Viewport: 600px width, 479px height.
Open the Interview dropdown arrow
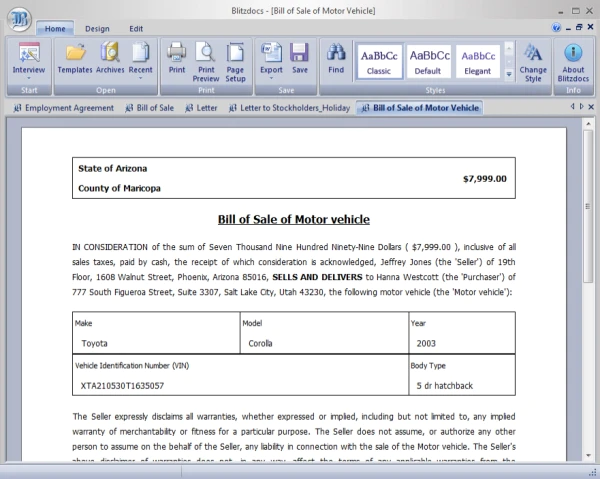[29, 78]
